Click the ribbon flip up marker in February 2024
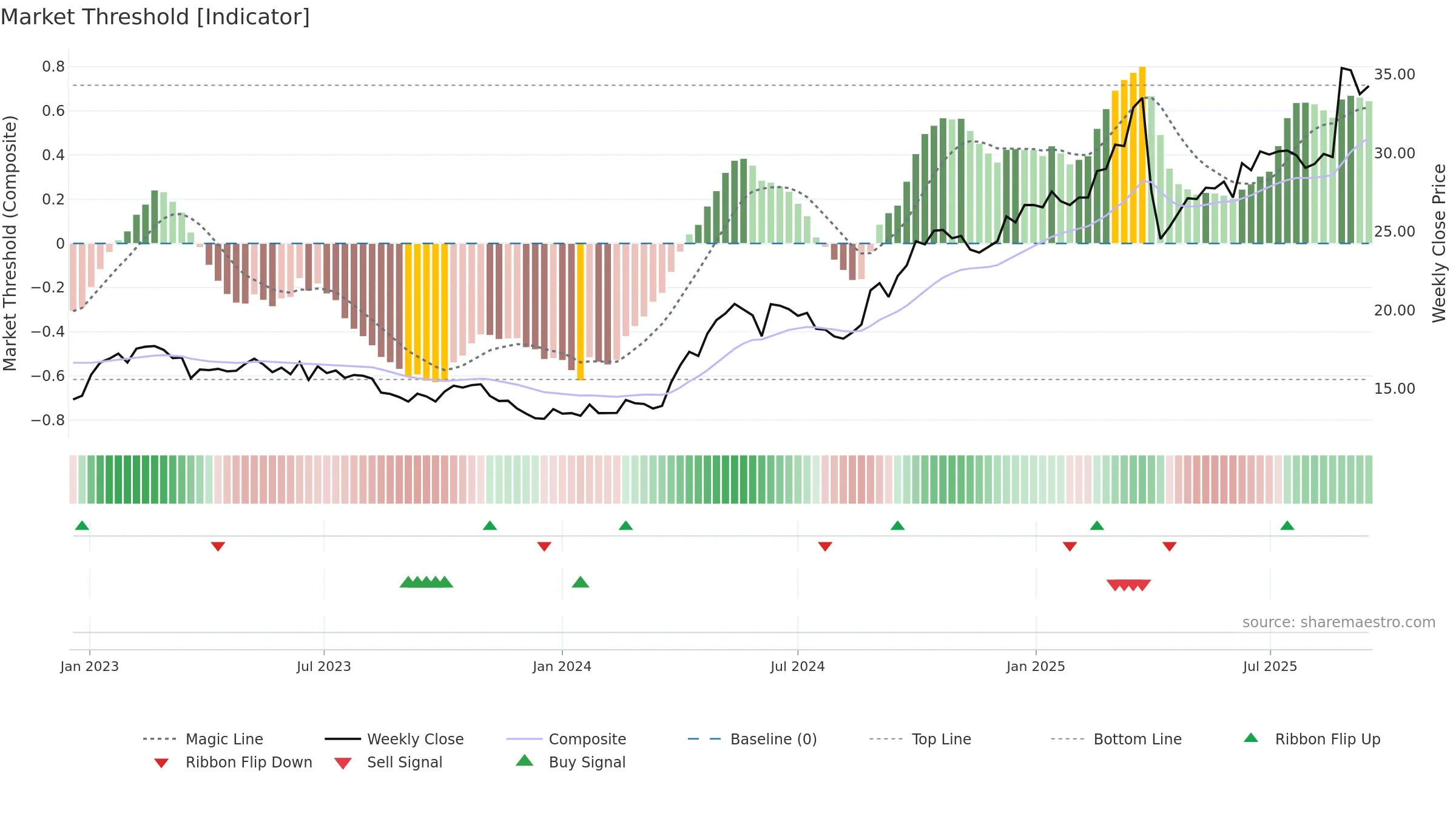This screenshot has width=1456, height=819. (x=625, y=525)
